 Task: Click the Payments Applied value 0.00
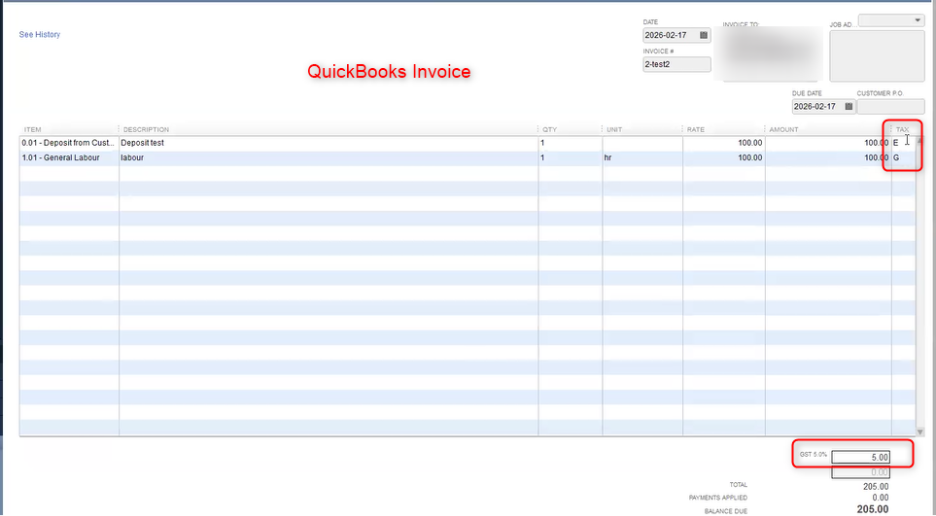click(880, 497)
